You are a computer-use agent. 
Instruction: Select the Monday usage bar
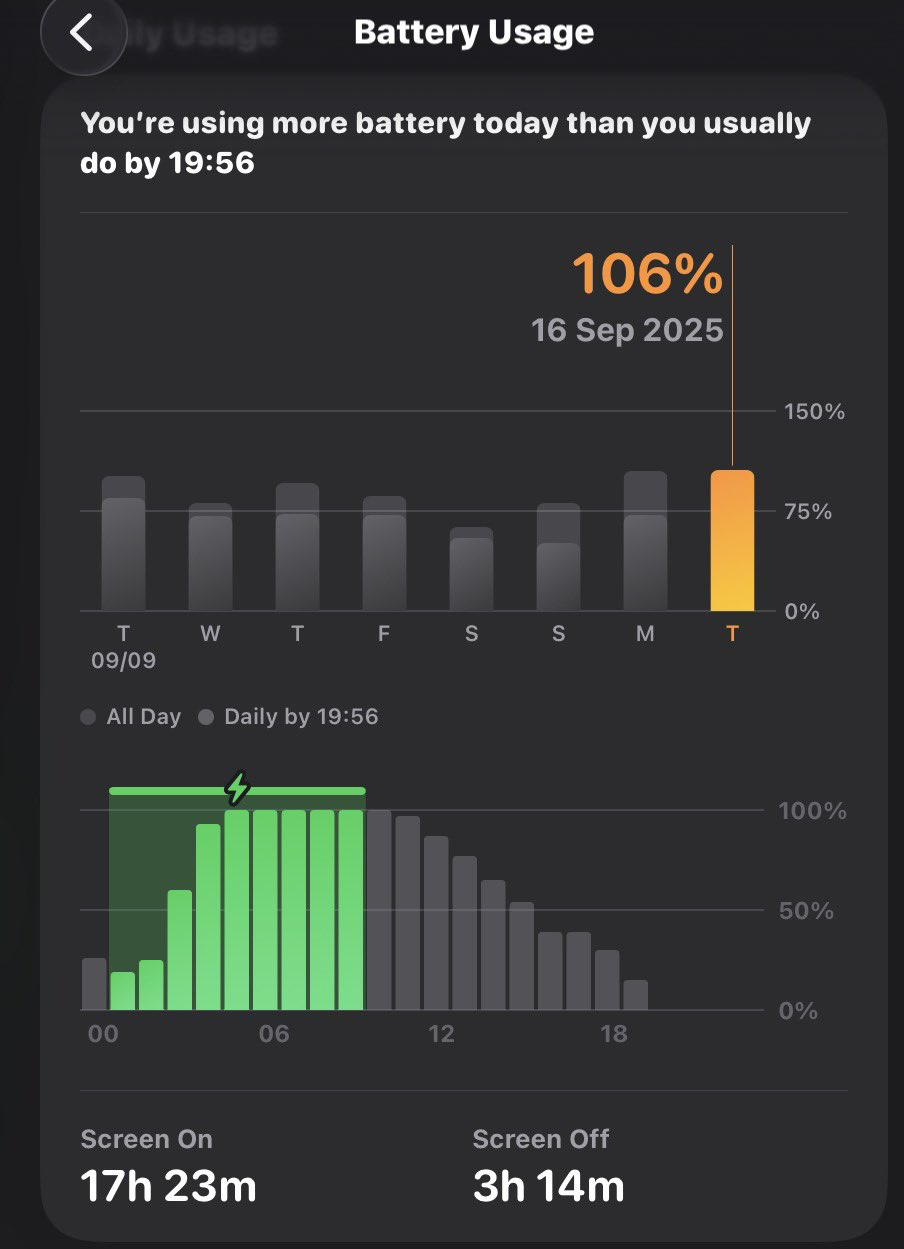[x=645, y=545]
